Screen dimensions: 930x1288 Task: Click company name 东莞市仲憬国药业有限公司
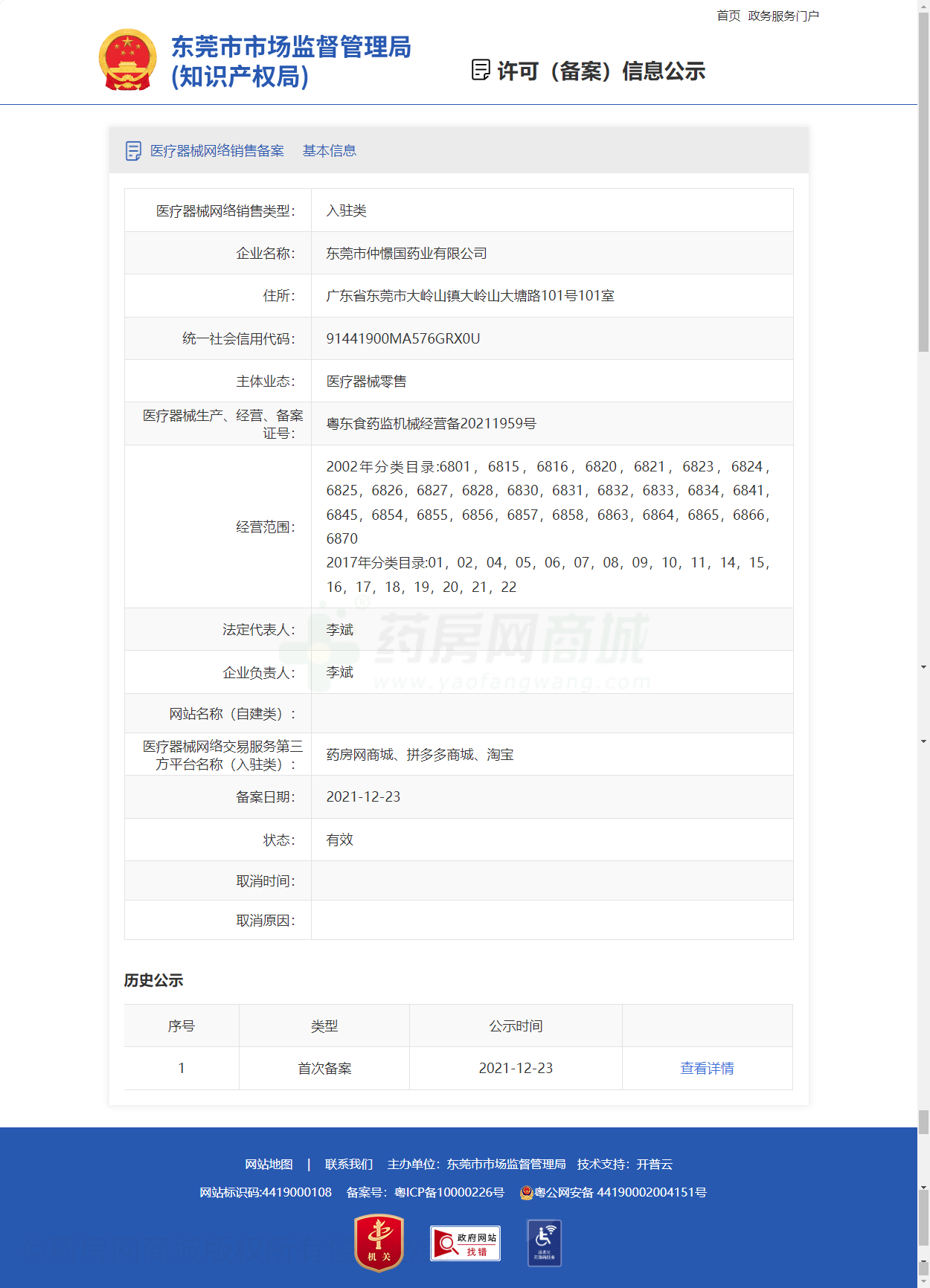(406, 254)
